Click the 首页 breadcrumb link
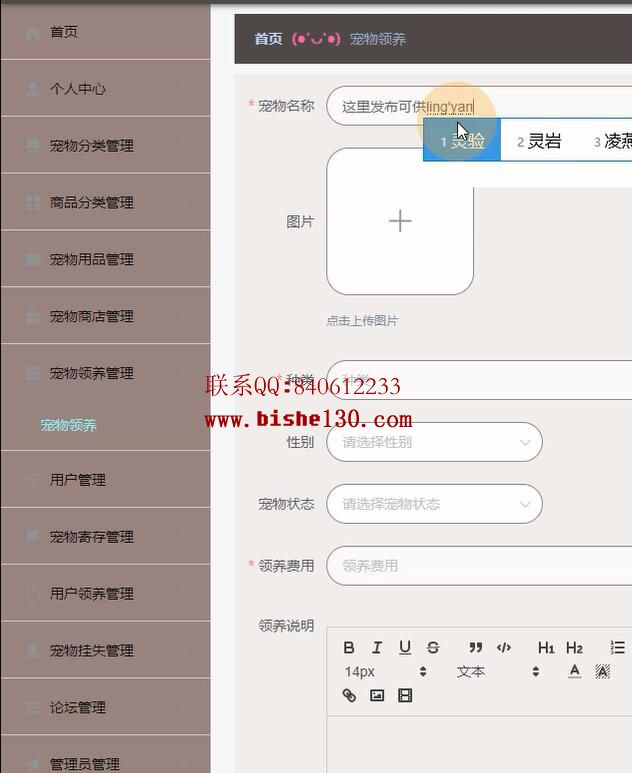 (x=268, y=39)
